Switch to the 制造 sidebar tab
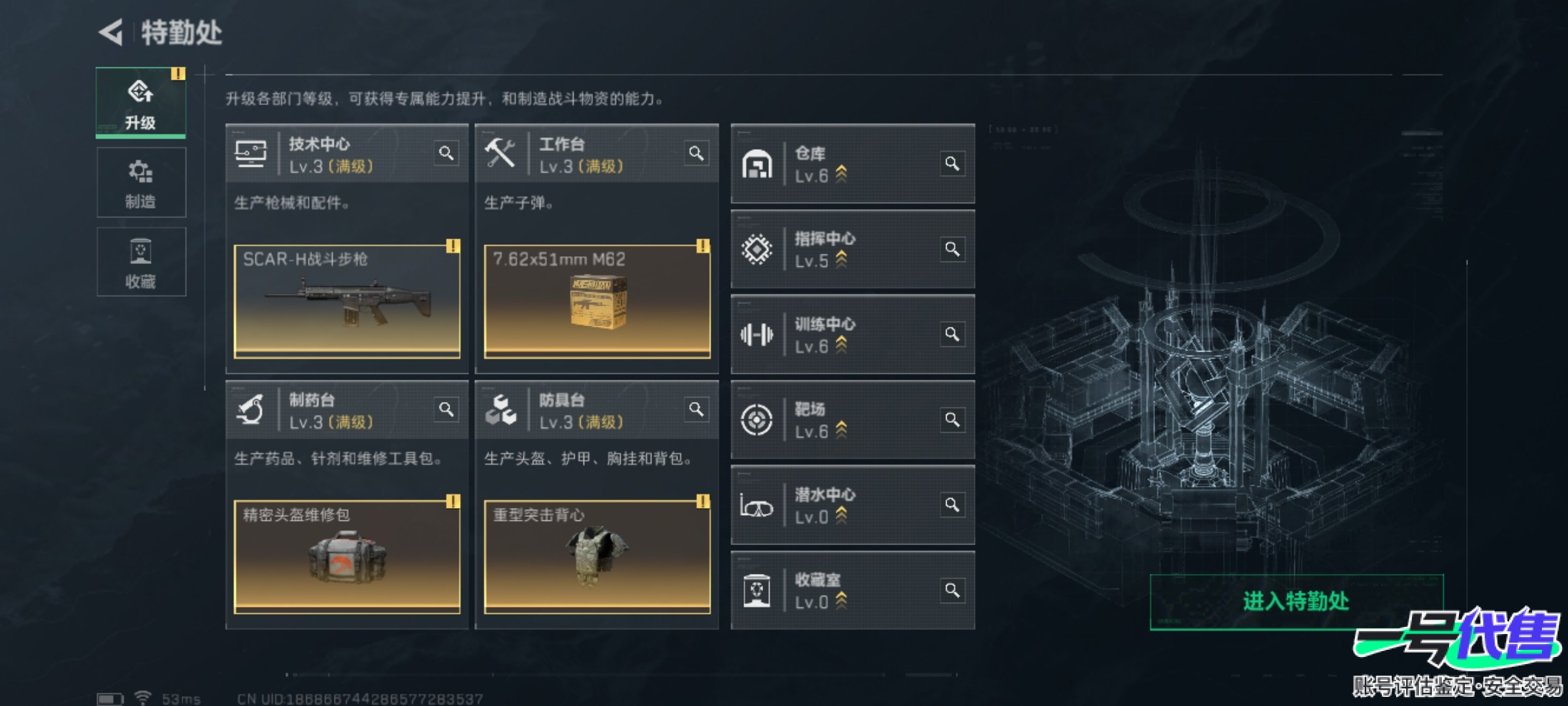The height and width of the screenshot is (706, 1568). pos(141,182)
